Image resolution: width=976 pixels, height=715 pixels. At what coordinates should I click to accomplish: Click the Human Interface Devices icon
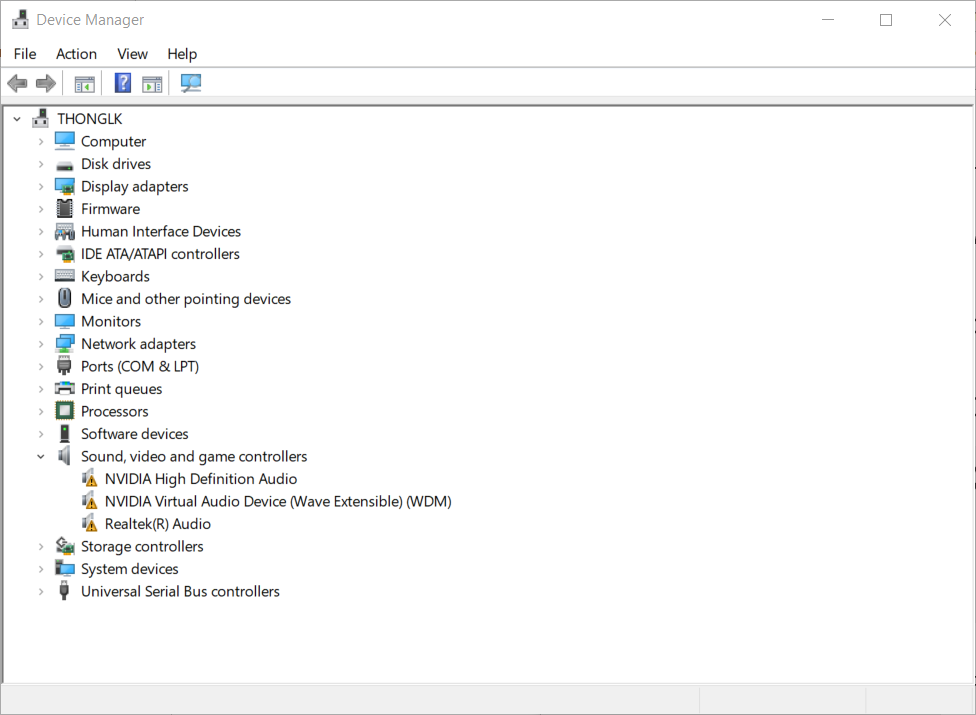65,231
